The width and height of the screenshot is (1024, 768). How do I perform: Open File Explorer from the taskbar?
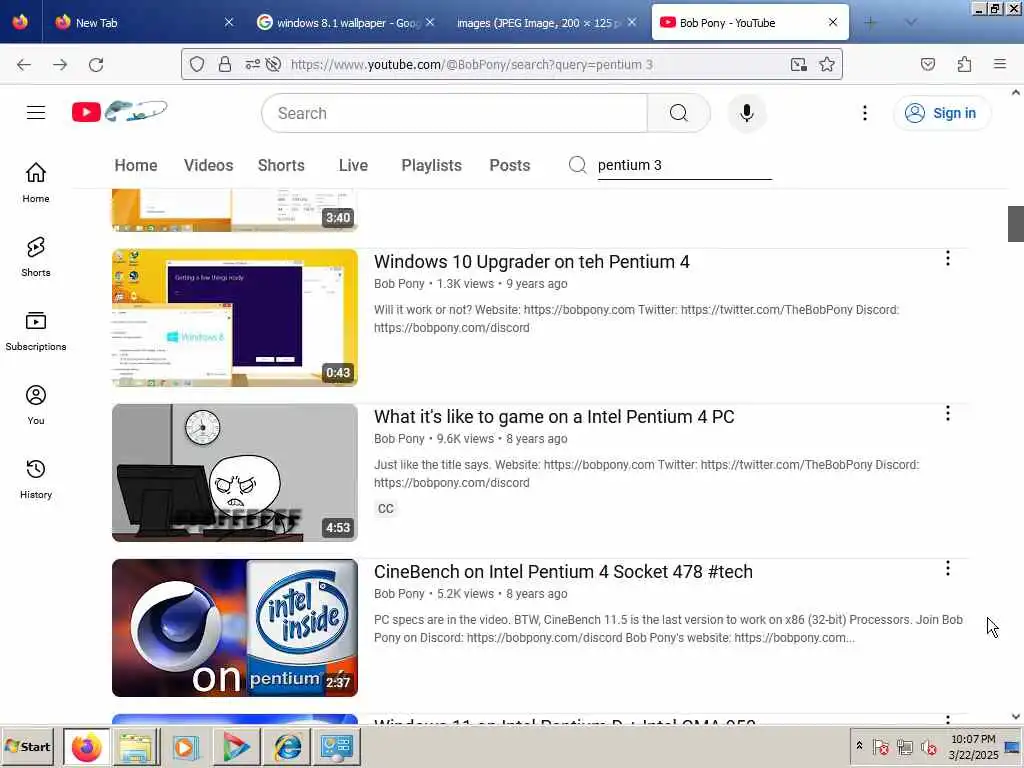[x=136, y=746]
